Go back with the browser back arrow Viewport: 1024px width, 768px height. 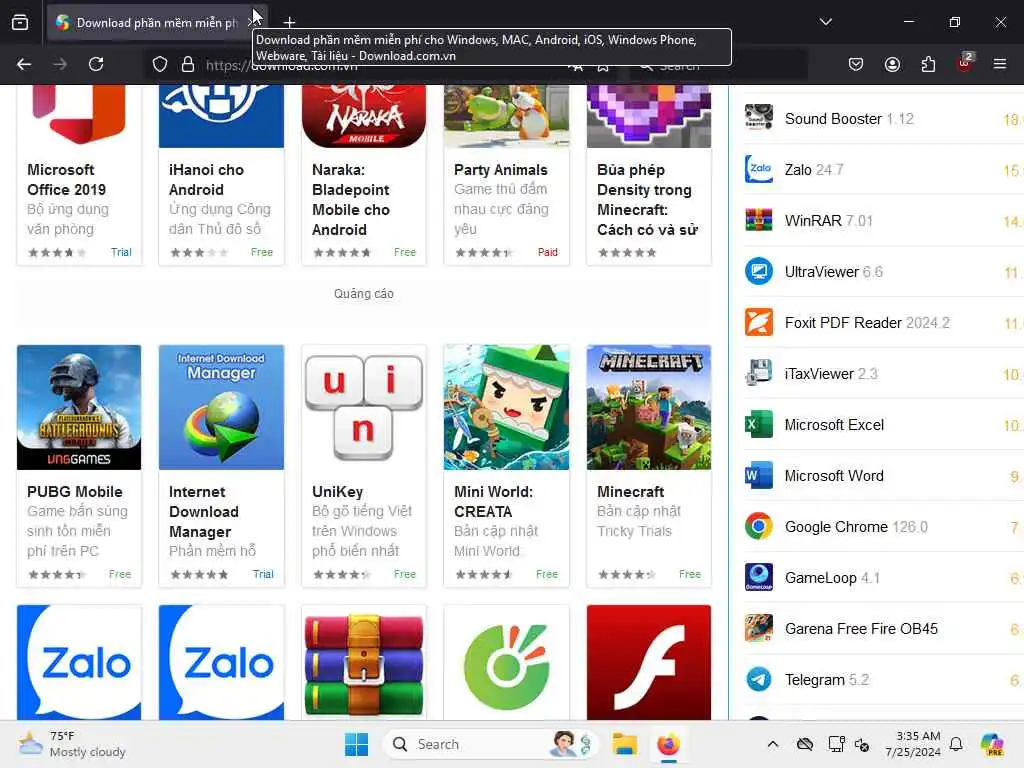pyautogui.click(x=24, y=64)
